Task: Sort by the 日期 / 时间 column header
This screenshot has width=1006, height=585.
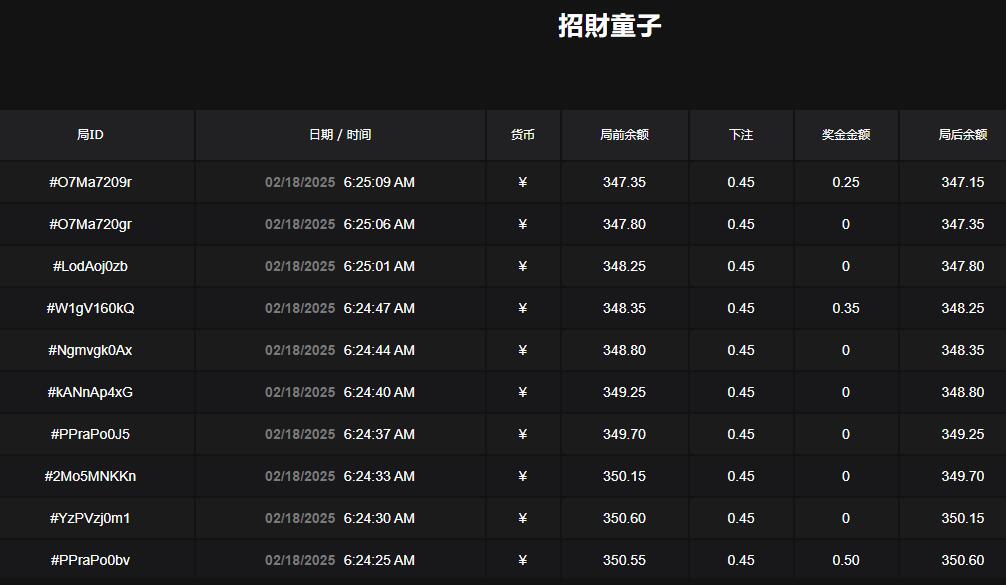Action: pyautogui.click(x=340, y=135)
